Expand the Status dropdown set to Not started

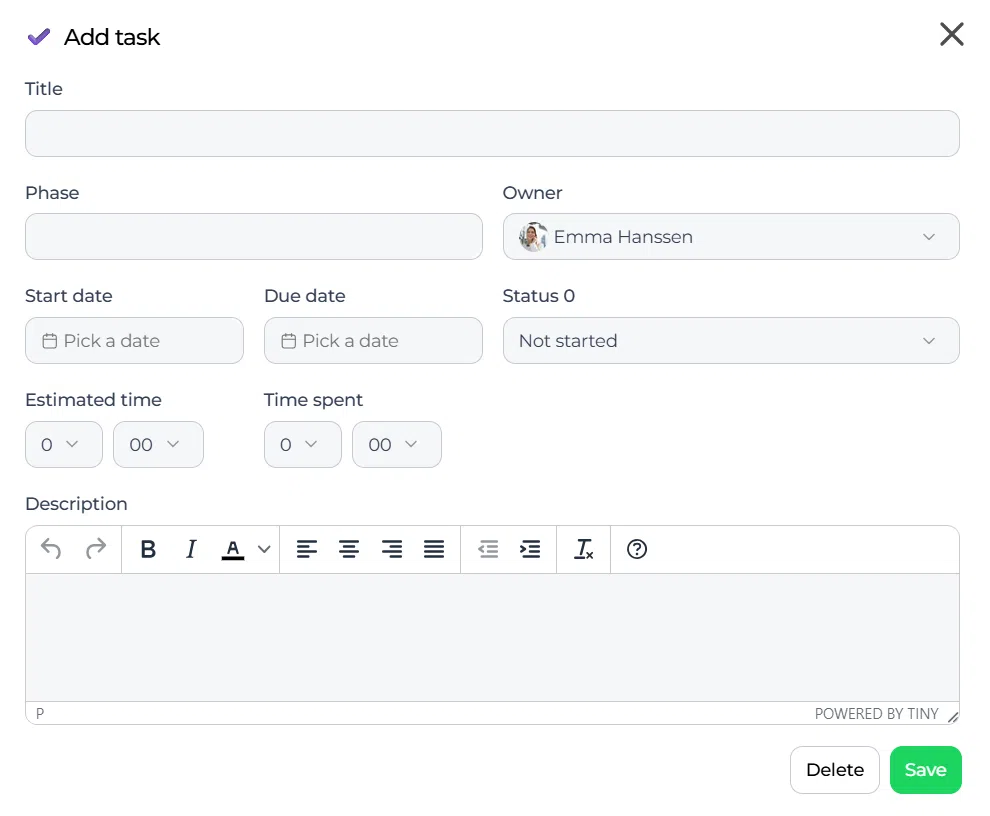(731, 341)
